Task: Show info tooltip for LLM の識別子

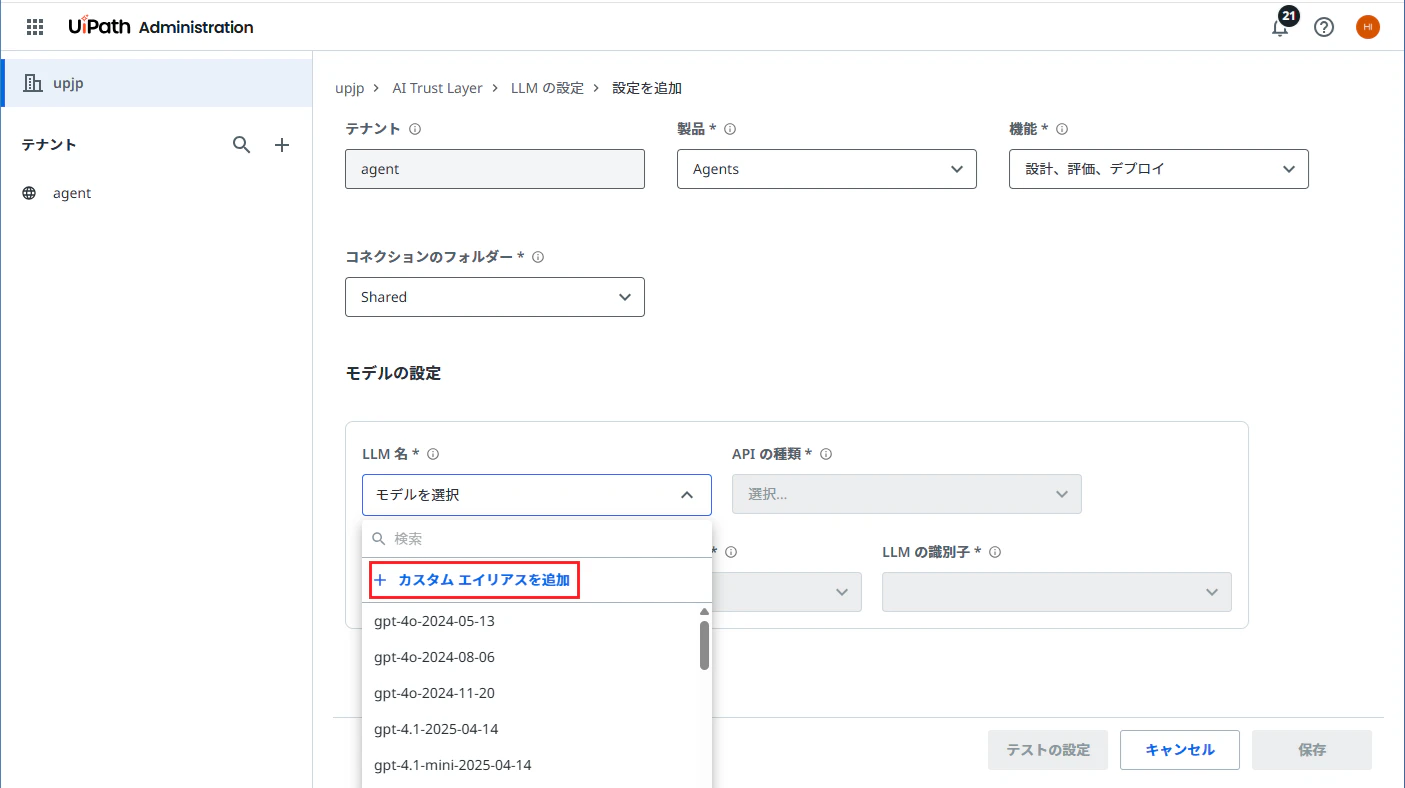Action: click(995, 552)
